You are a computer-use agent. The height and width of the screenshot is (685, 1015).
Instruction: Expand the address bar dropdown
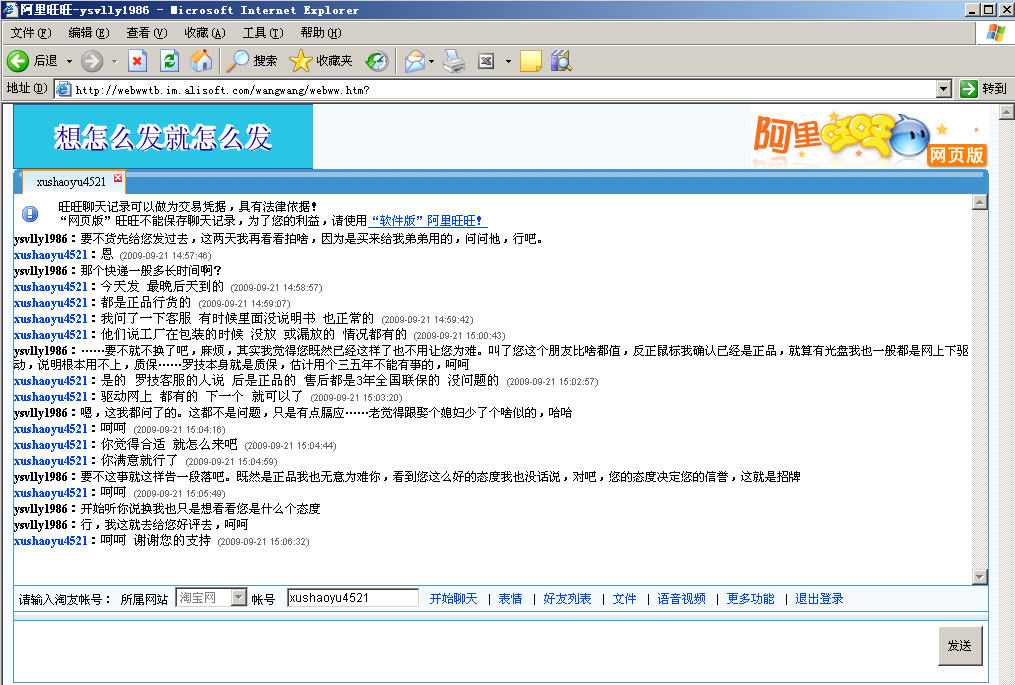[x=944, y=89]
